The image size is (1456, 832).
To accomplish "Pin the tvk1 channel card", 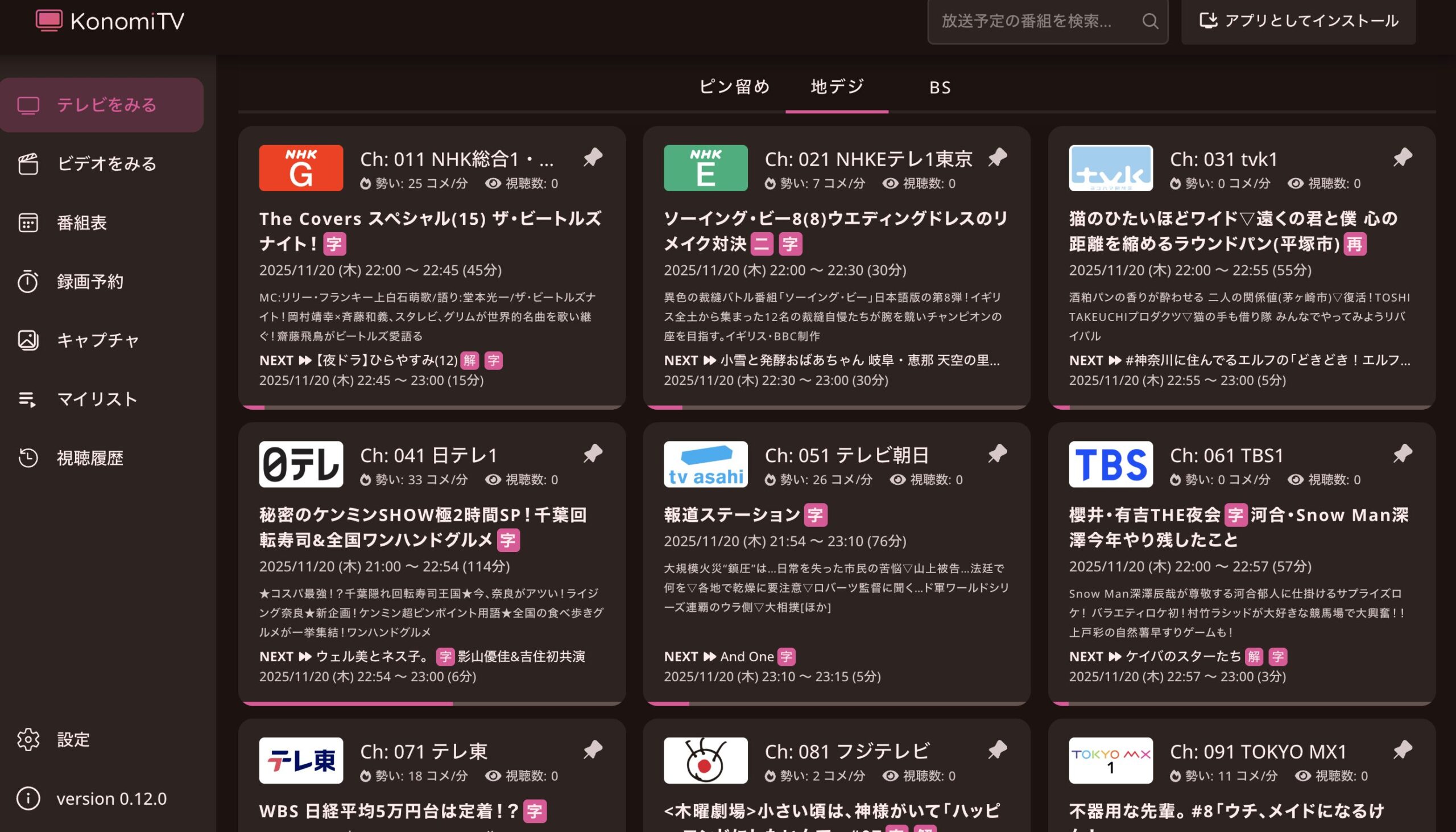I will (x=1403, y=157).
